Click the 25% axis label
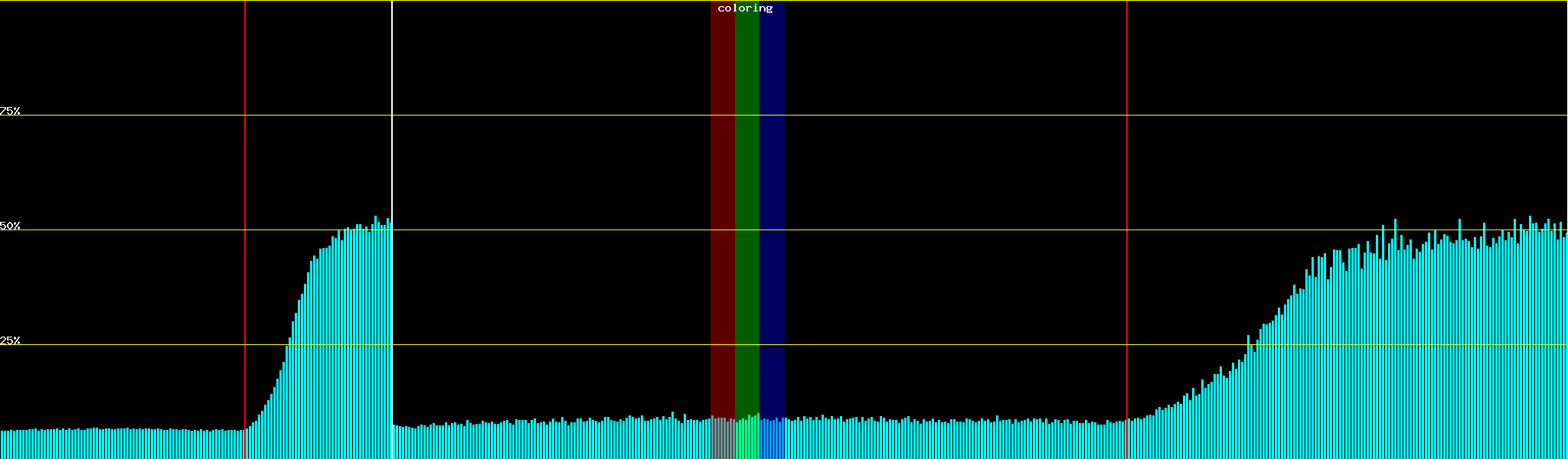The width and height of the screenshot is (1568, 459). point(10,340)
